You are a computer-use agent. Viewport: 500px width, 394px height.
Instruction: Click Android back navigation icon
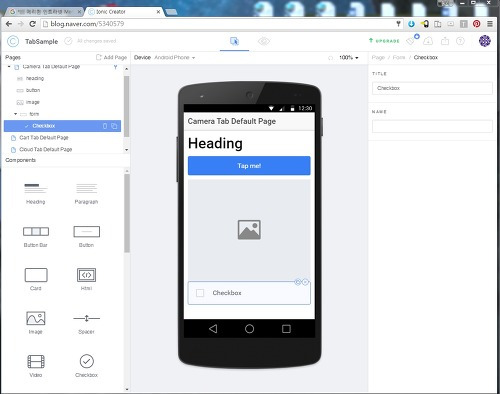(213, 329)
